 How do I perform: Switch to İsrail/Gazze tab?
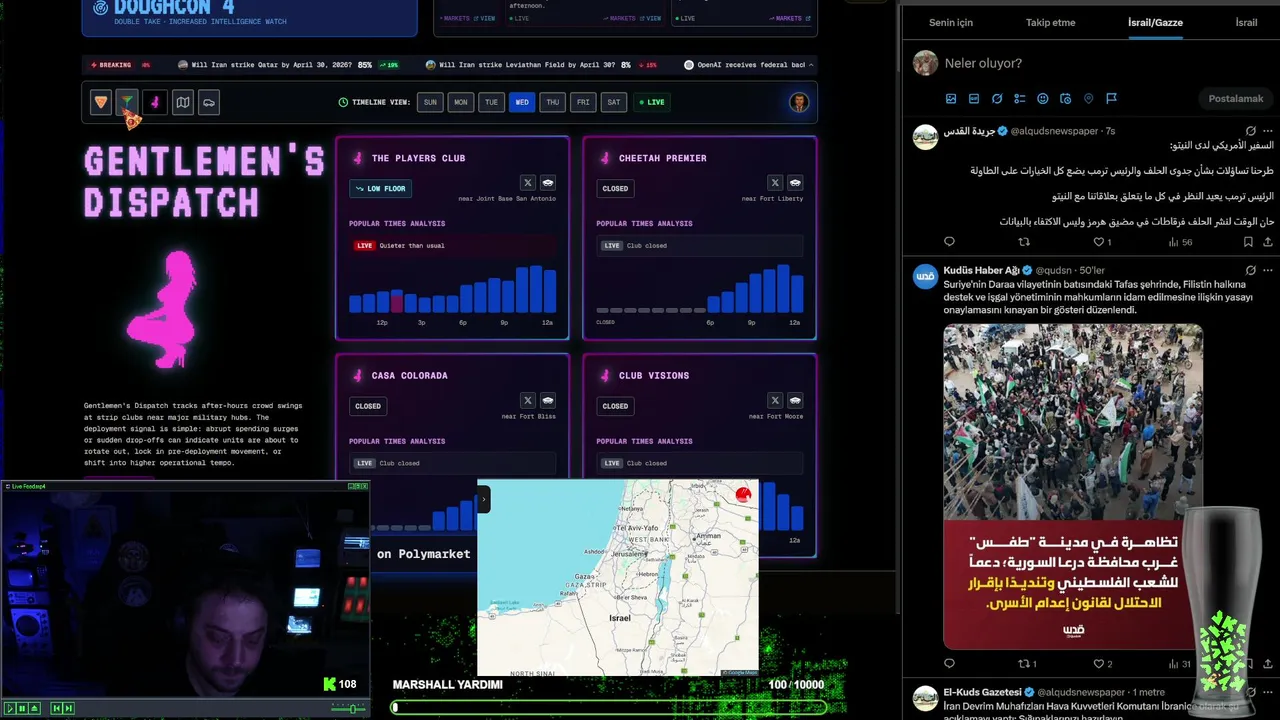click(x=1155, y=22)
